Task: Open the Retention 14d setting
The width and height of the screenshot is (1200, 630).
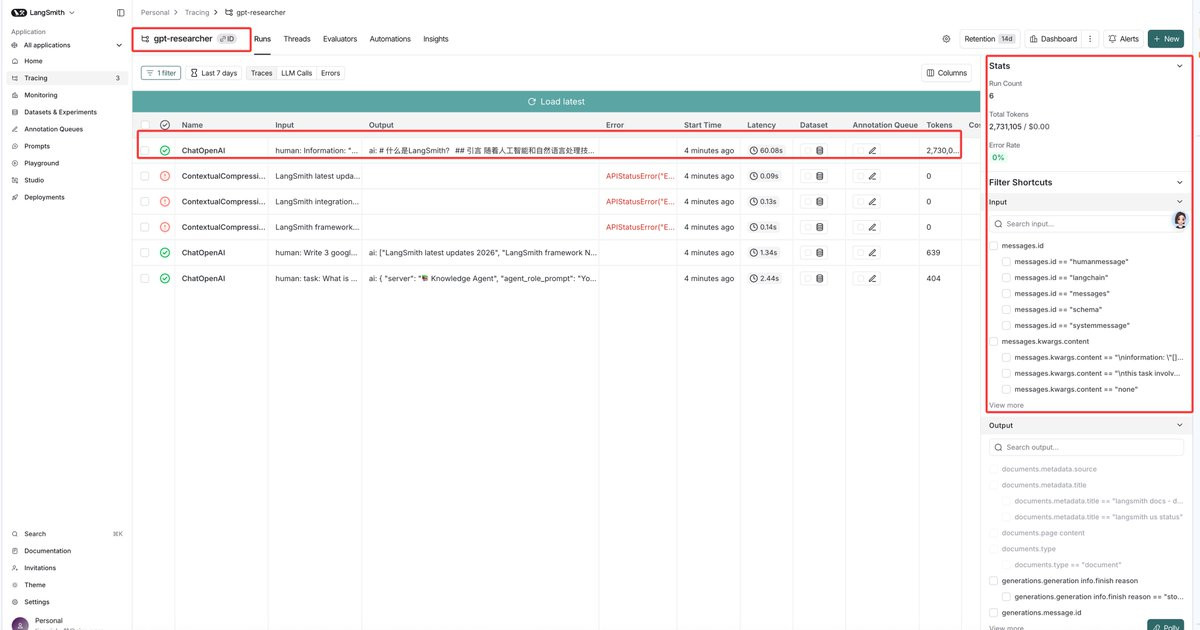Action: [989, 39]
